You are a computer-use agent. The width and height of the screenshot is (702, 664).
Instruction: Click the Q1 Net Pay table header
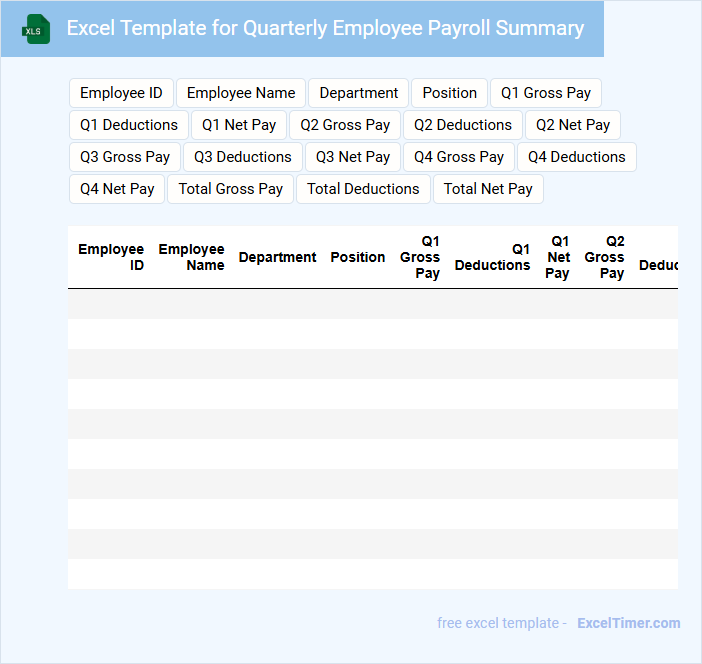[x=558, y=257]
